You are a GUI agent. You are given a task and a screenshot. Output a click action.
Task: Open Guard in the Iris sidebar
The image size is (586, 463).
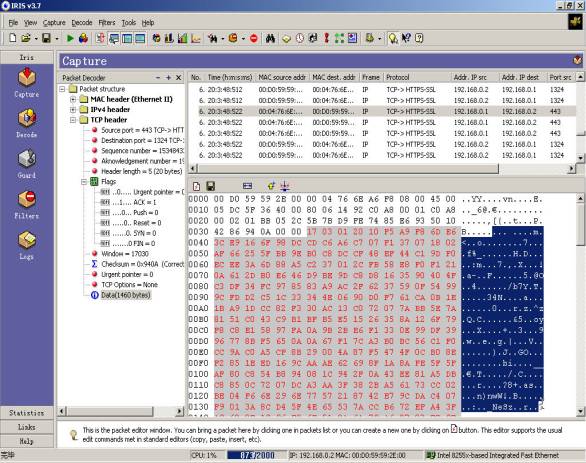click(x=27, y=164)
